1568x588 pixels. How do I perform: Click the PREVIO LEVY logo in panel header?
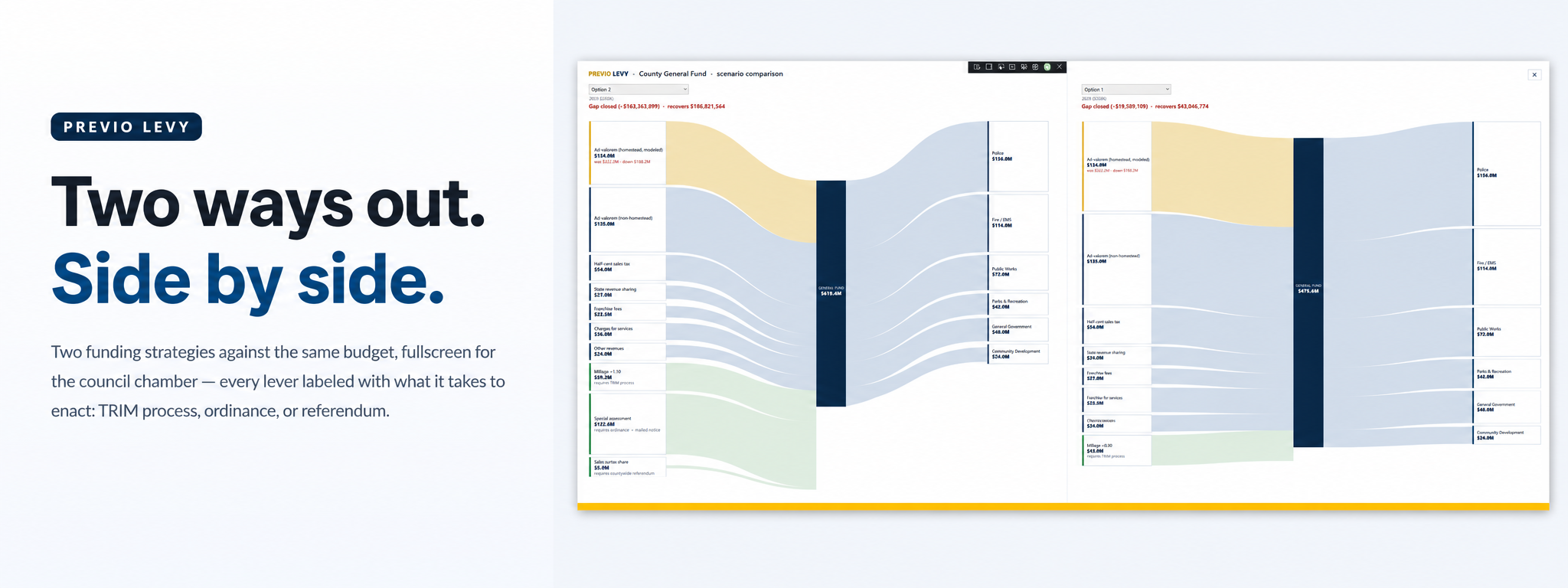(608, 74)
